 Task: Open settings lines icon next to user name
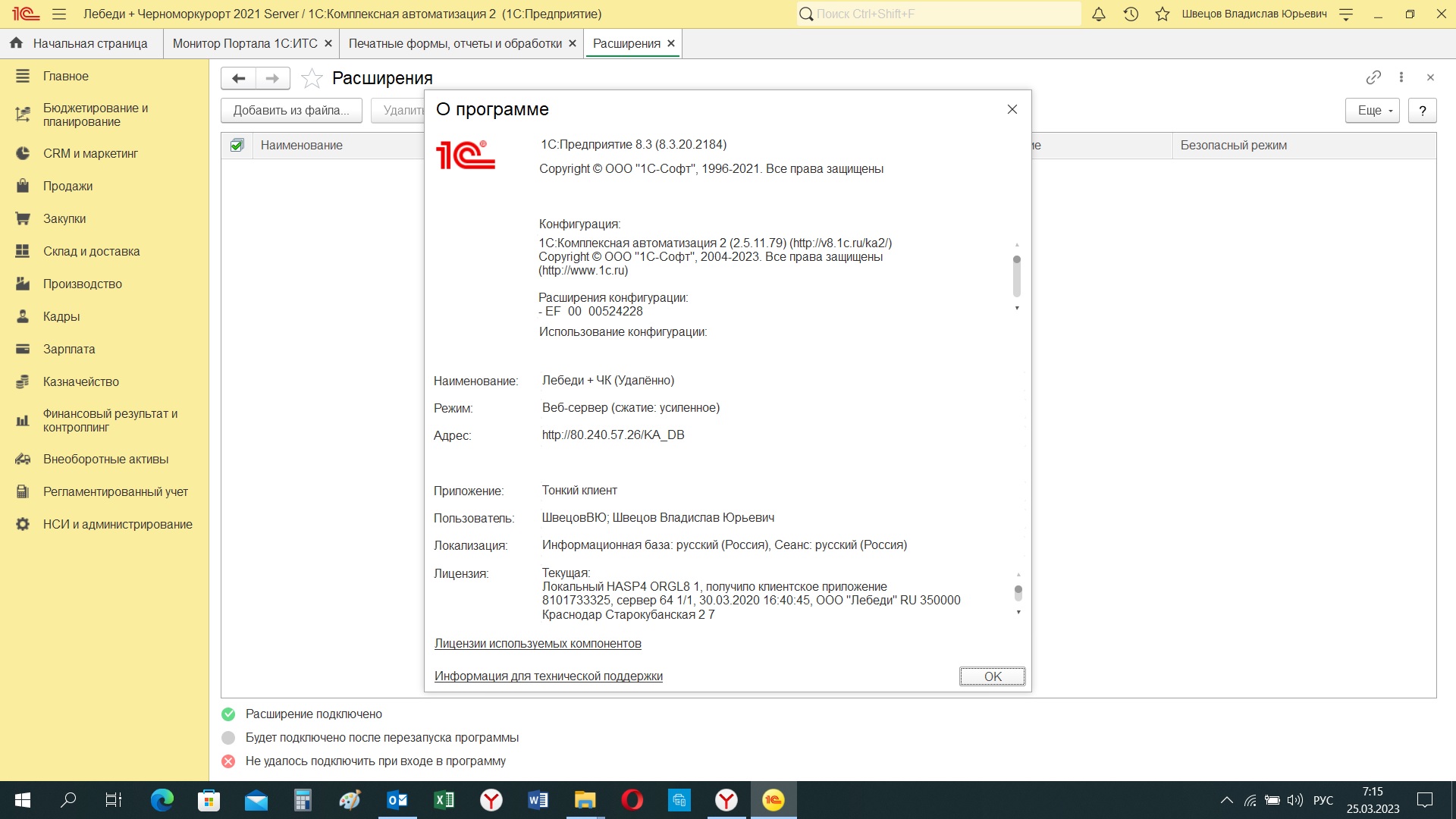pos(1346,14)
